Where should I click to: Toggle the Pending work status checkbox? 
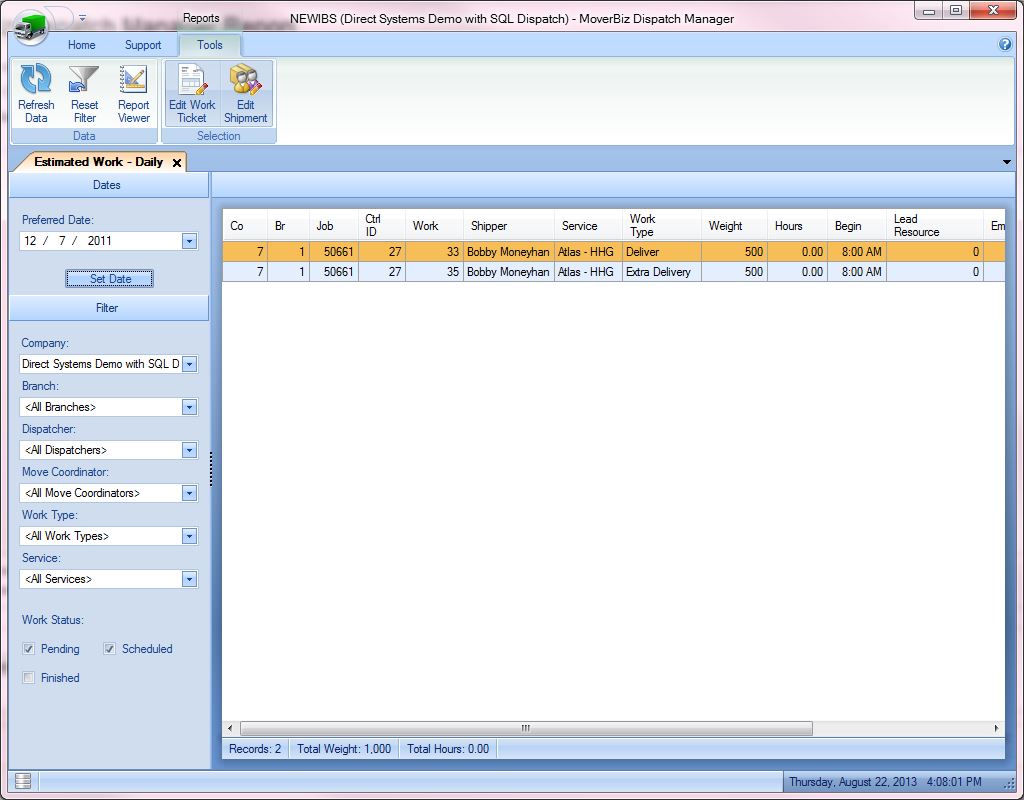pyautogui.click(x=29, y=649)
